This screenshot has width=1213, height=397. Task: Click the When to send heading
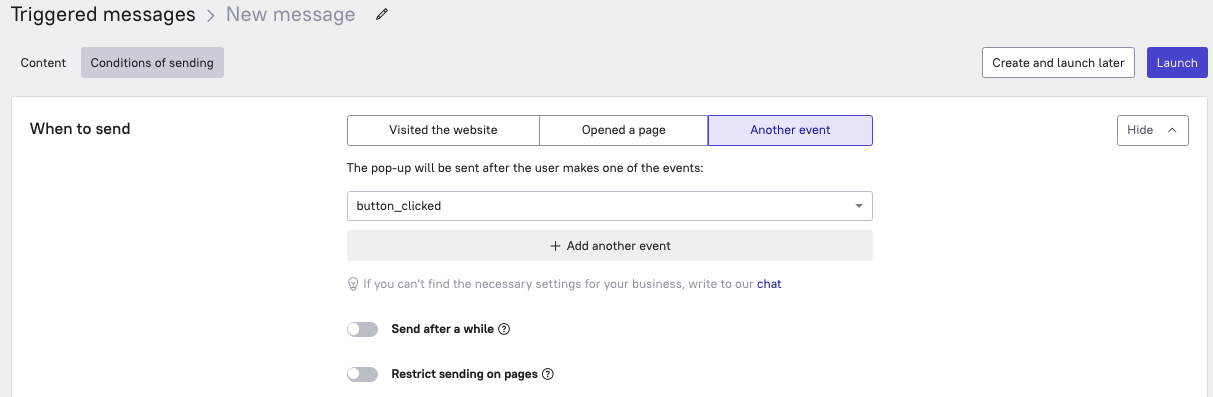pos(80,129)
